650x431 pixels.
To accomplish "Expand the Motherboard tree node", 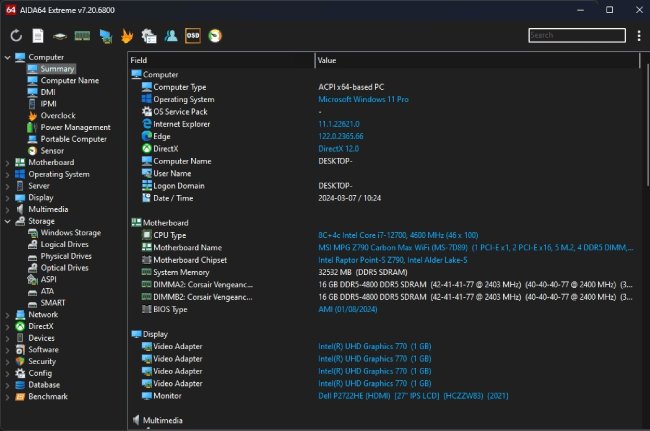I will (x=7, y=162).
